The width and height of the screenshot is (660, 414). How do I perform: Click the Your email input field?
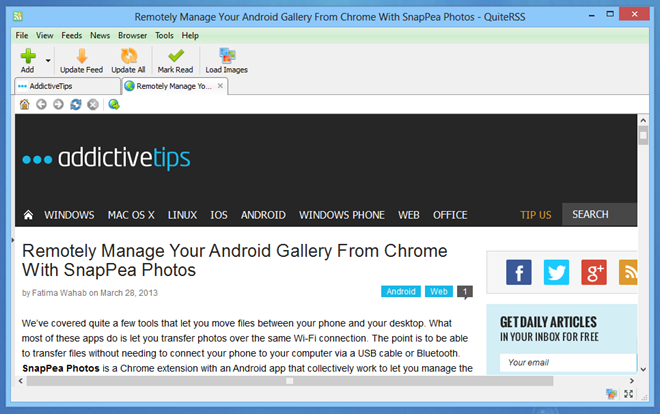(x=568, y=363)
